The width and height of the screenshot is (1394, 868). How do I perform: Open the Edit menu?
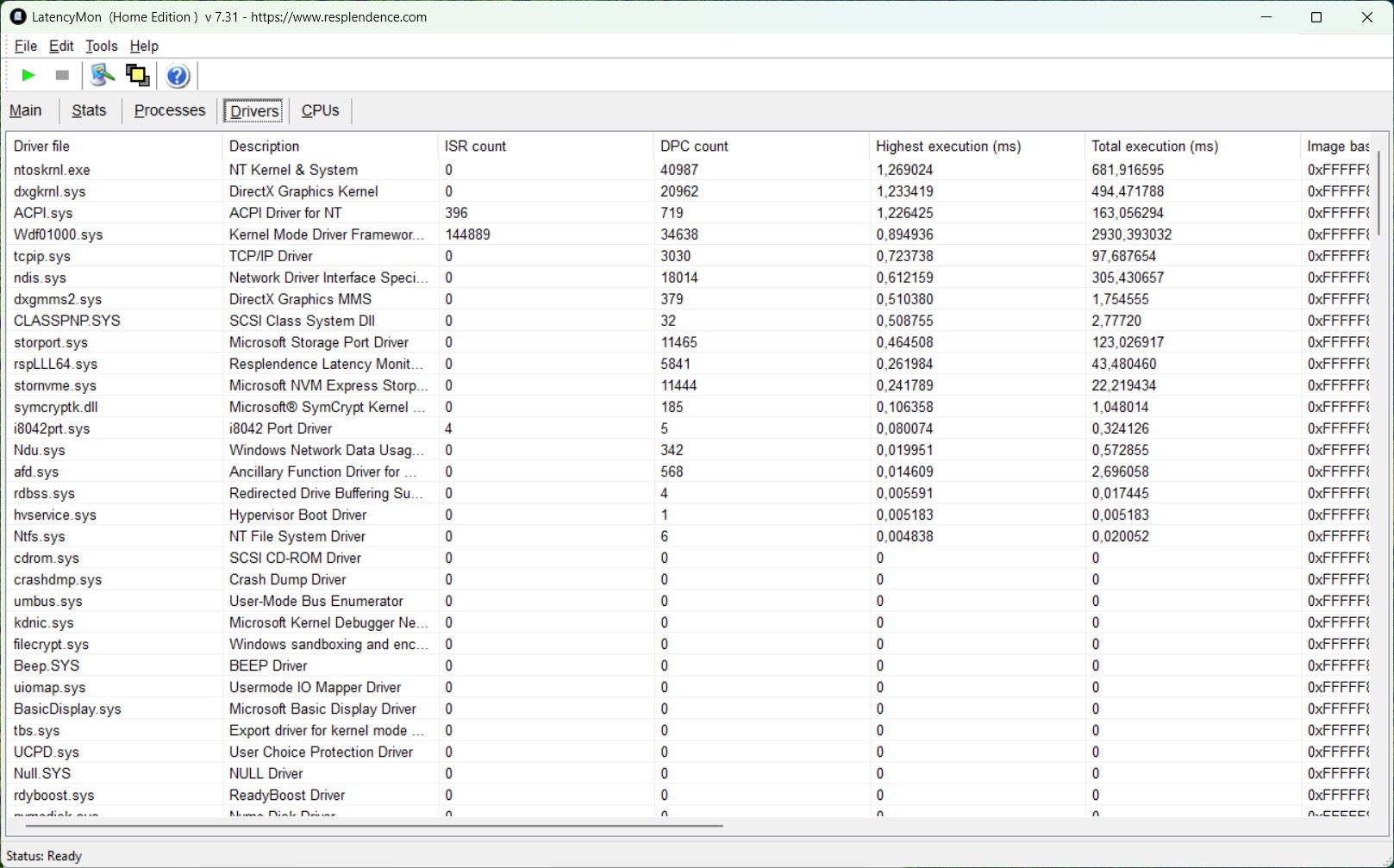click(61, 46)
